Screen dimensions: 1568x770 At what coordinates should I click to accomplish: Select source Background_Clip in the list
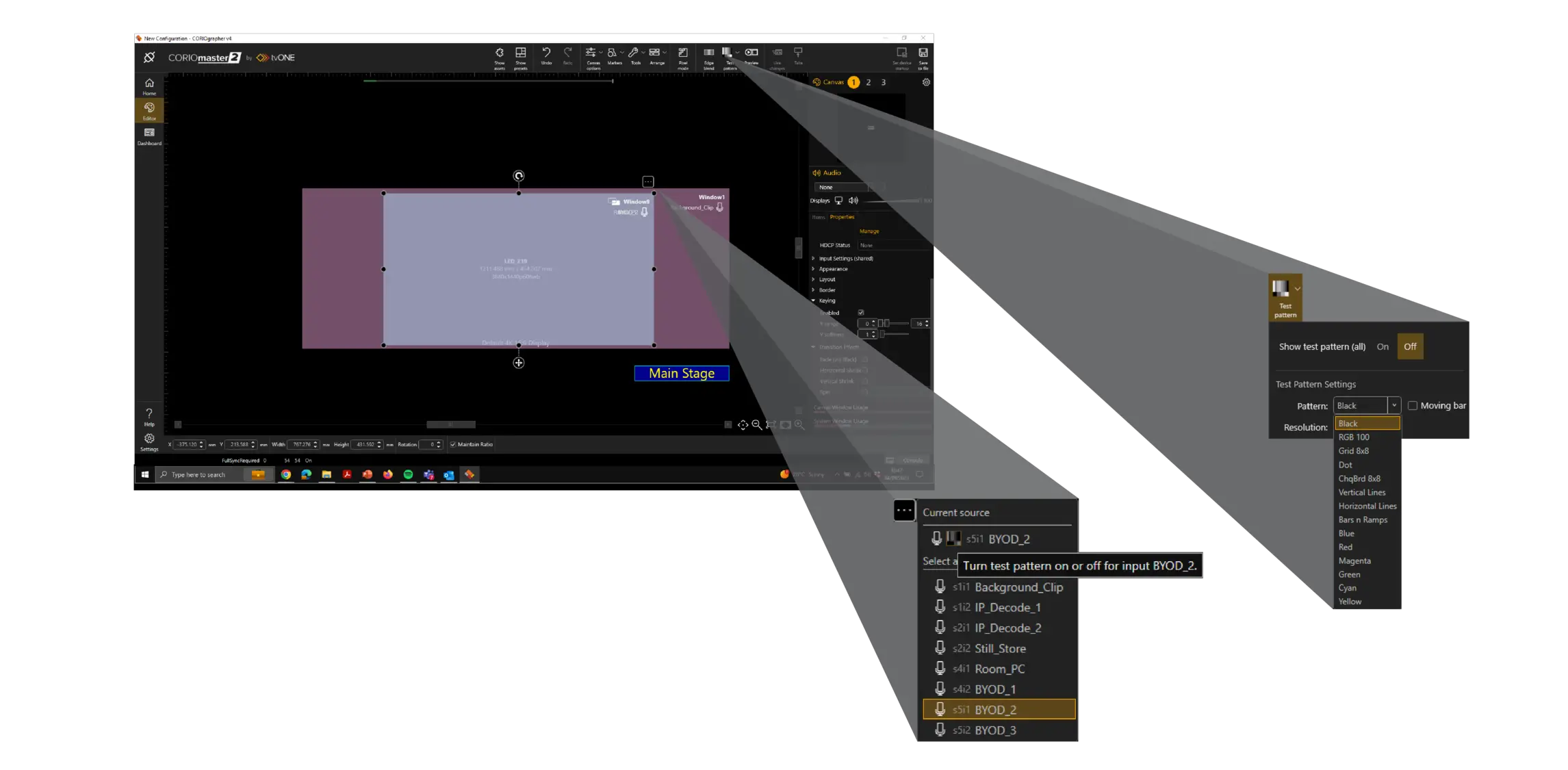[999, 587]
